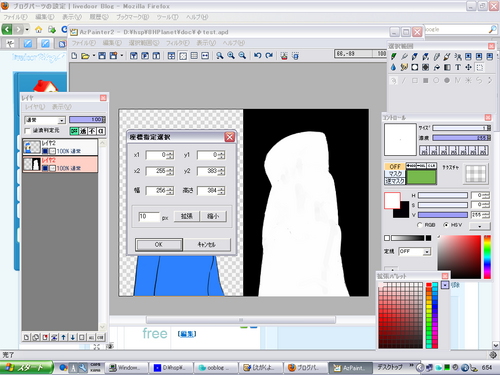Select the HSV radio button

click(x=446, y=225)
